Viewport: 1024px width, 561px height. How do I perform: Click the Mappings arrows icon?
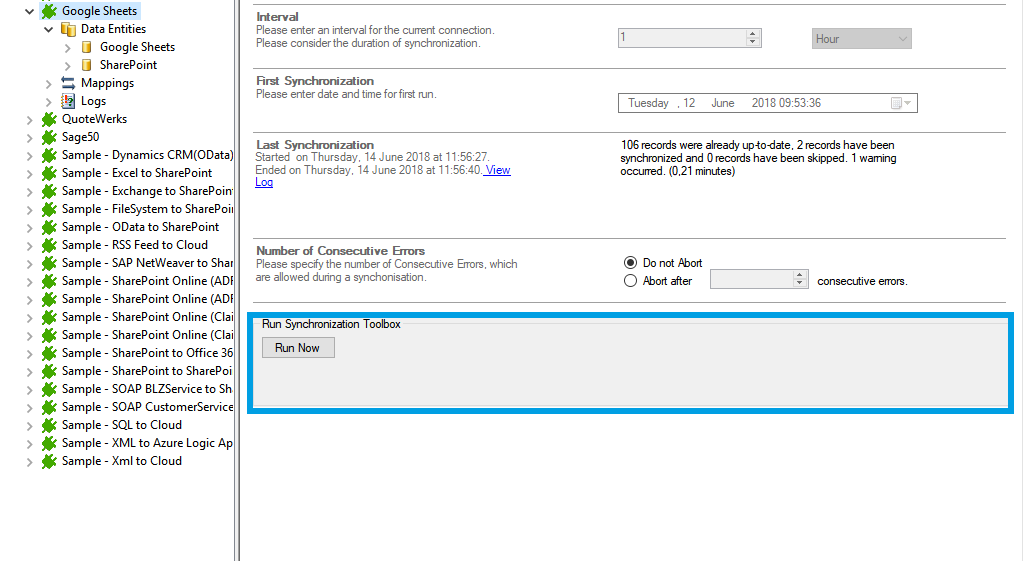point(68,83)
